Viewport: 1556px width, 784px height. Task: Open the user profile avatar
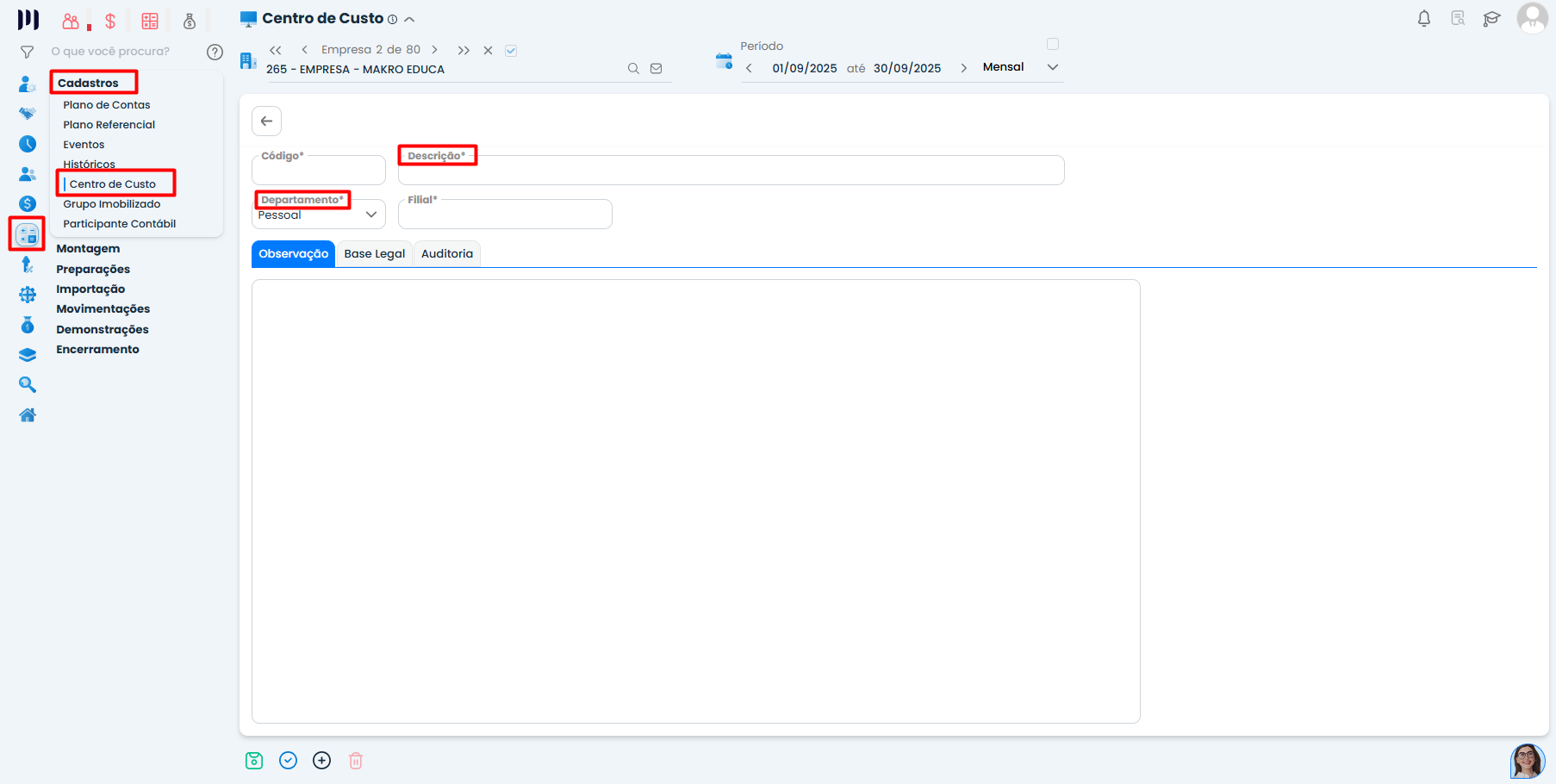1532,18
